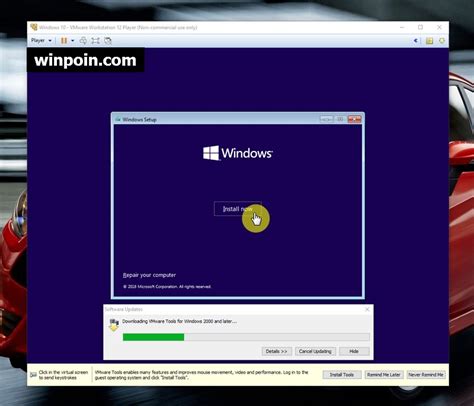The height and width of the screenshot is (406, 474).
Task: Maximize the VMware Player window
Action: coord(420,27)
